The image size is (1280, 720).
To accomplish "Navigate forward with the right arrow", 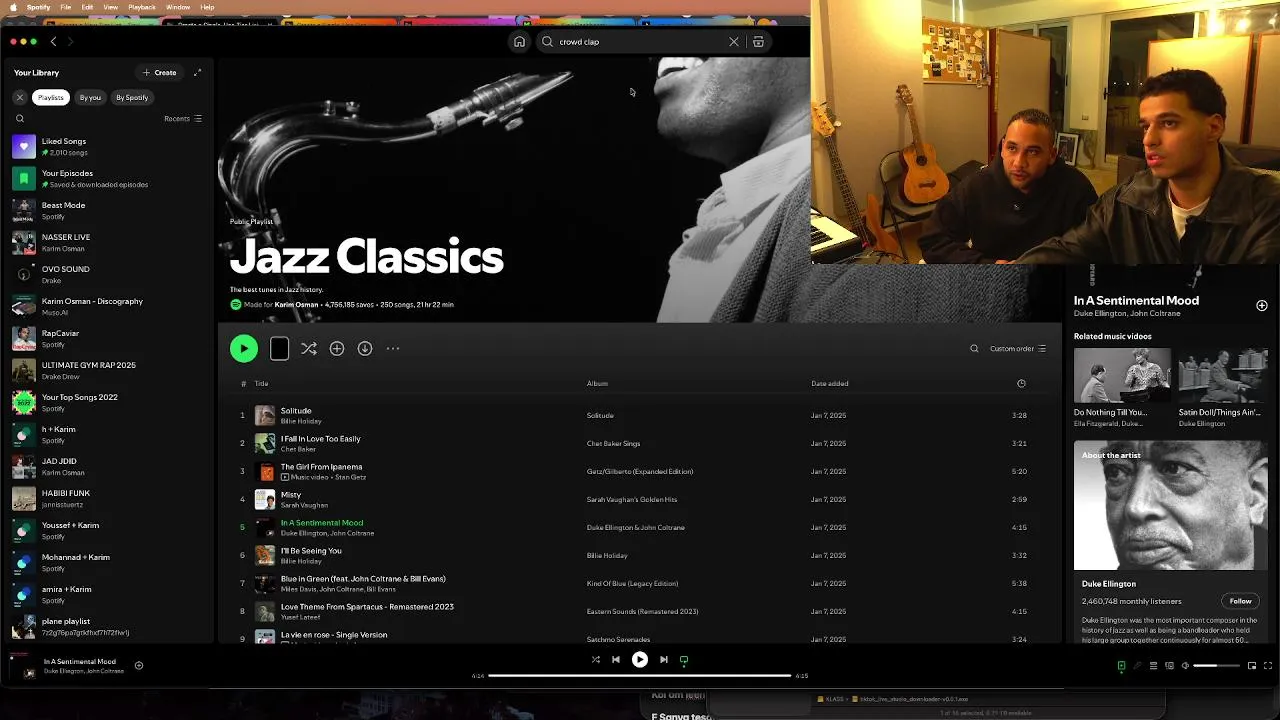I will point(70,42).
